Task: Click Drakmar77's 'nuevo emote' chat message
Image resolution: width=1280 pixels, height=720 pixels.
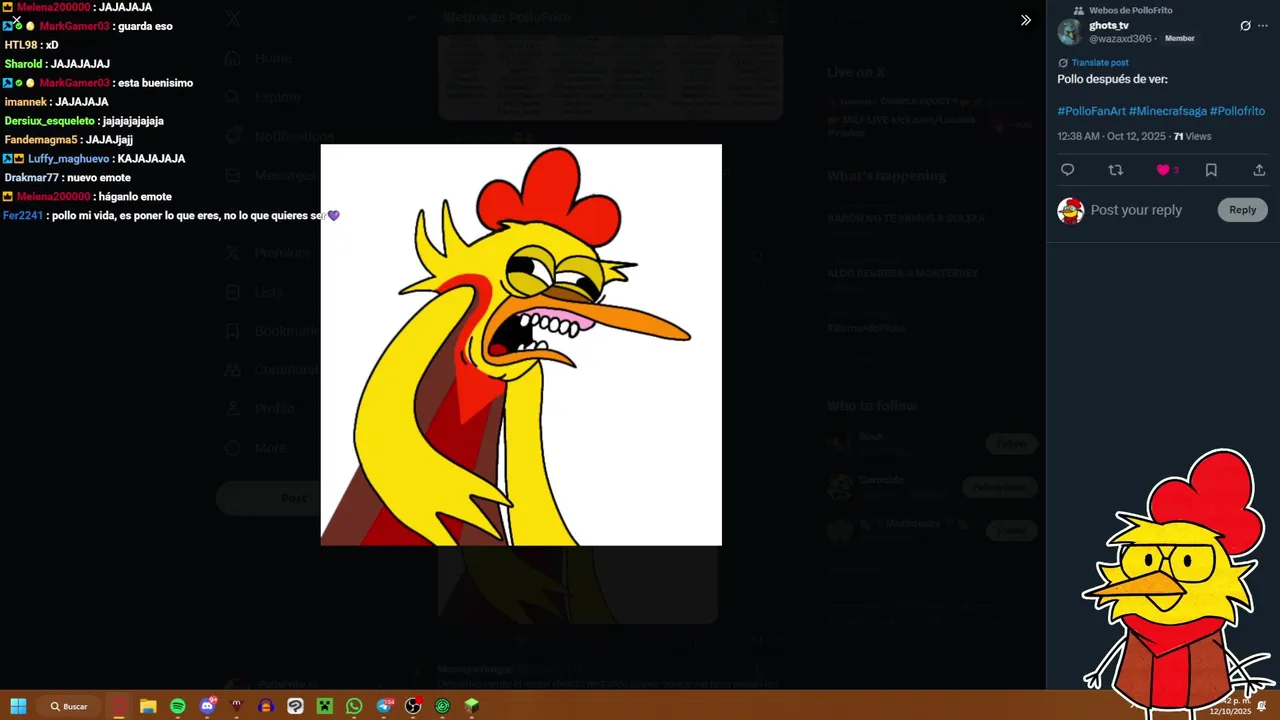Action: 68,178
